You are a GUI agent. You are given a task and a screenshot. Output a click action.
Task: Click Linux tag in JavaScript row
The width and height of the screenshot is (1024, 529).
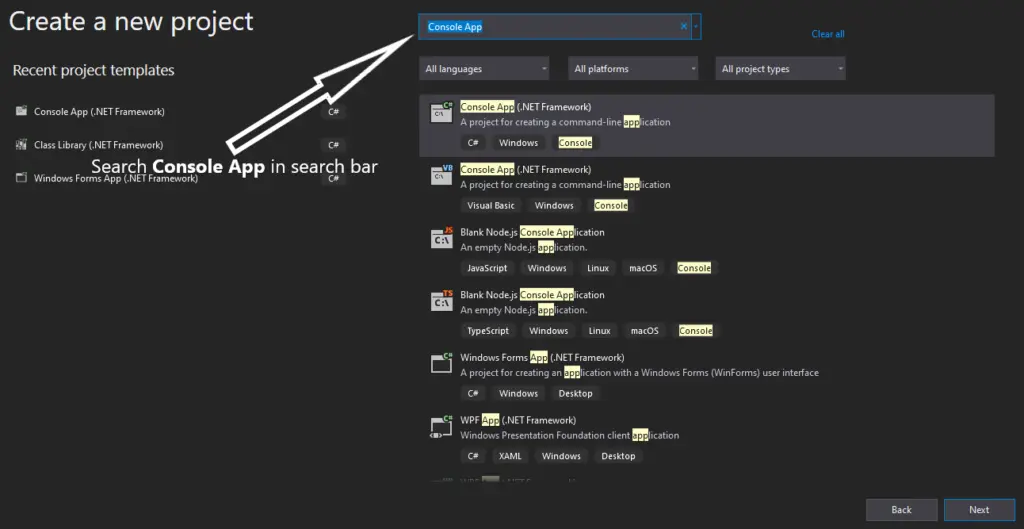(x=598, y=268)
